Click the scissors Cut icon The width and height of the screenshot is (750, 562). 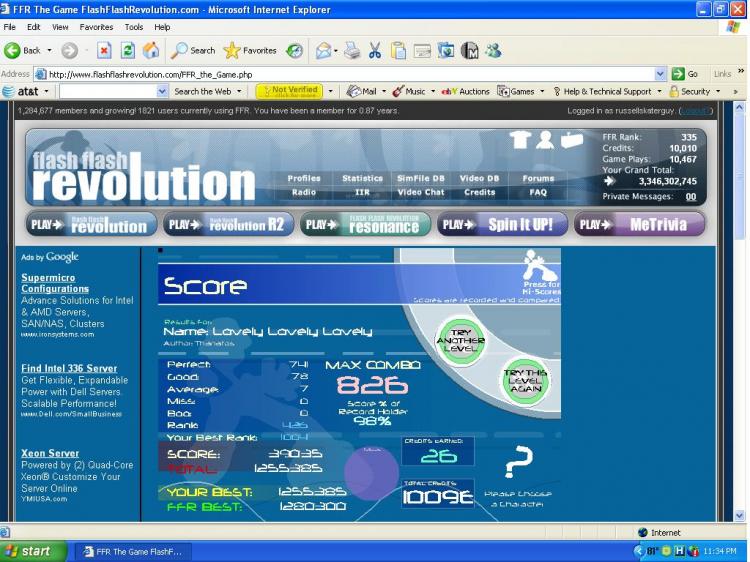[x=375, y=50]
